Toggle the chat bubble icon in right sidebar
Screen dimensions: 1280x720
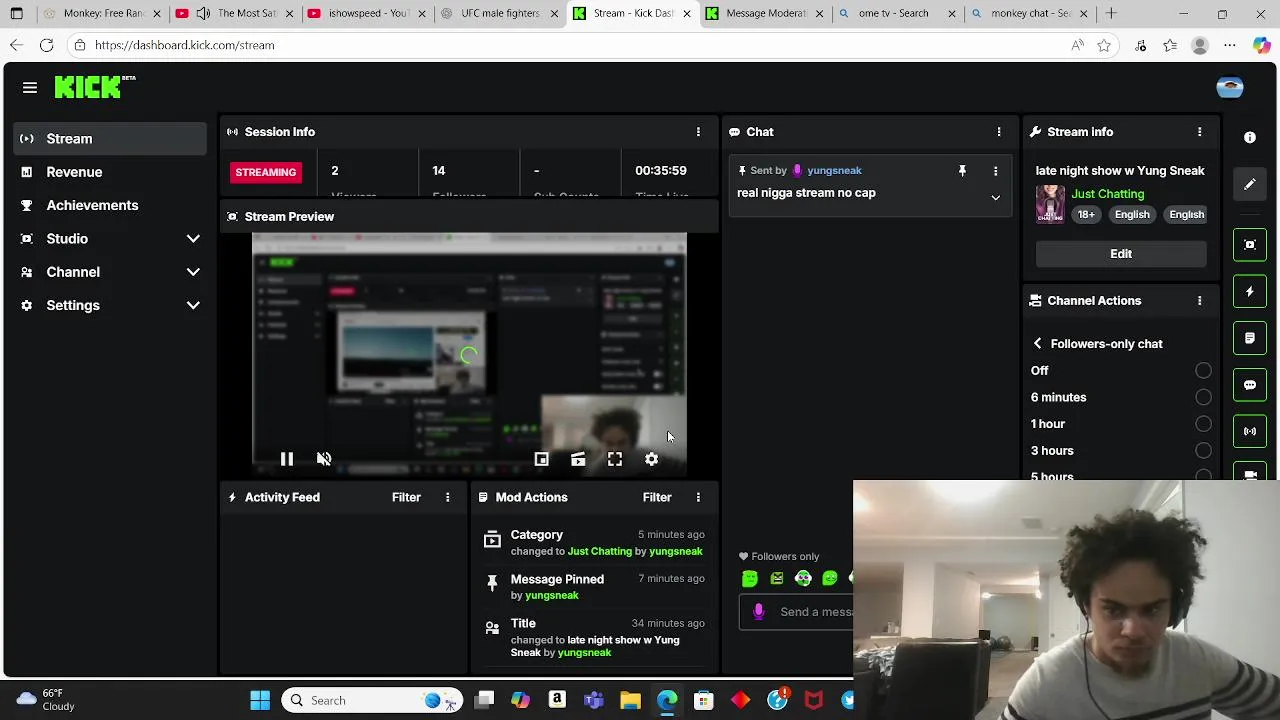(x=1250, y=385)
